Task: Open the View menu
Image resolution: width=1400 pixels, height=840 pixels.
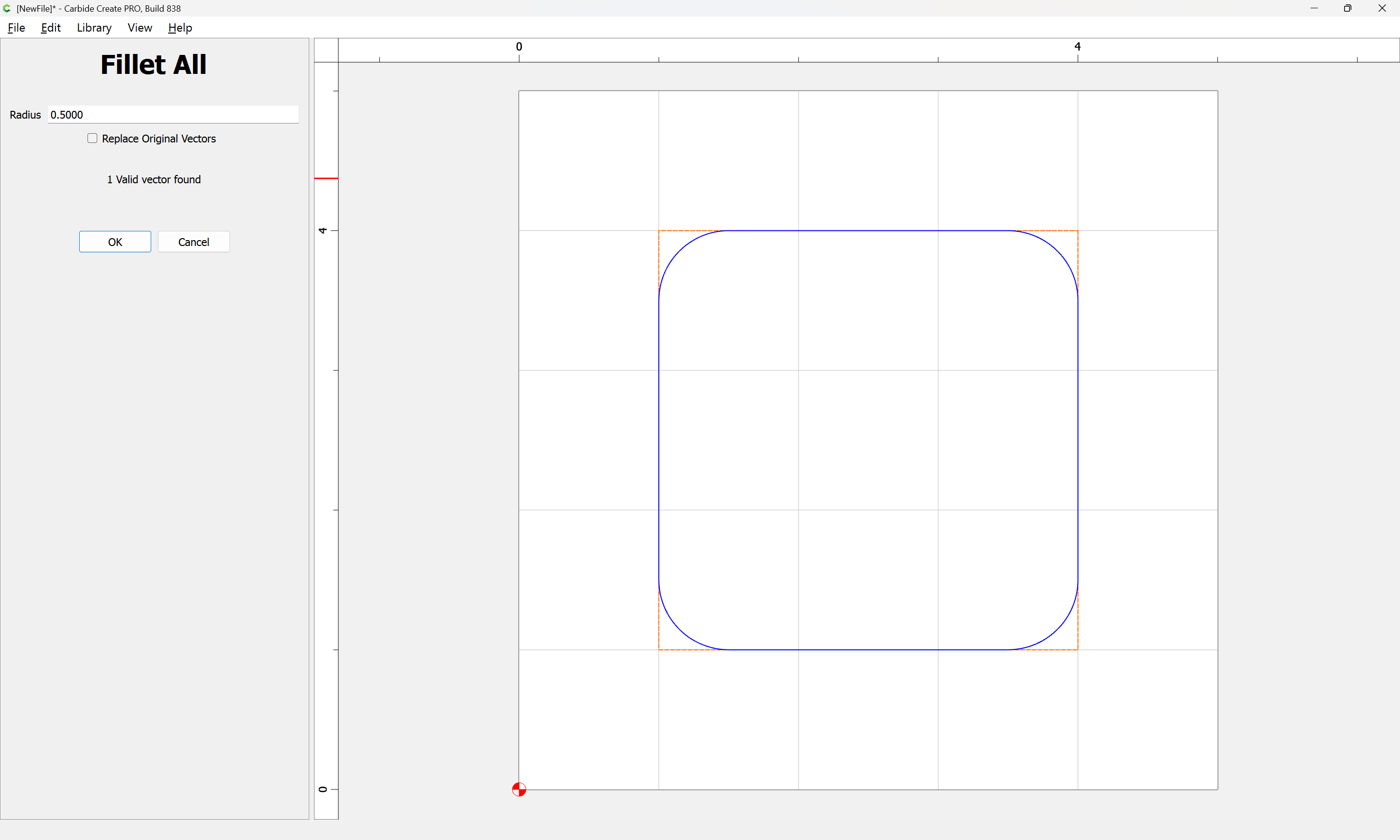Action: [140, 28]
